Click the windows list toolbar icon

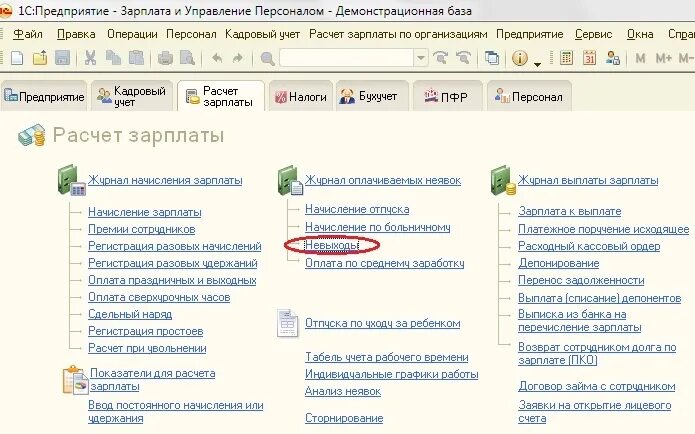click(x=492, y=58)
